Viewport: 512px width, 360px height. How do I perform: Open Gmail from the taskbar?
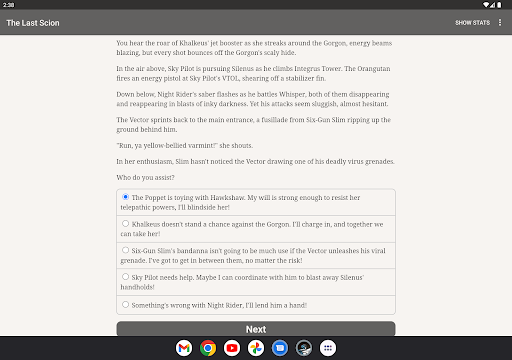tap(184, 348)
